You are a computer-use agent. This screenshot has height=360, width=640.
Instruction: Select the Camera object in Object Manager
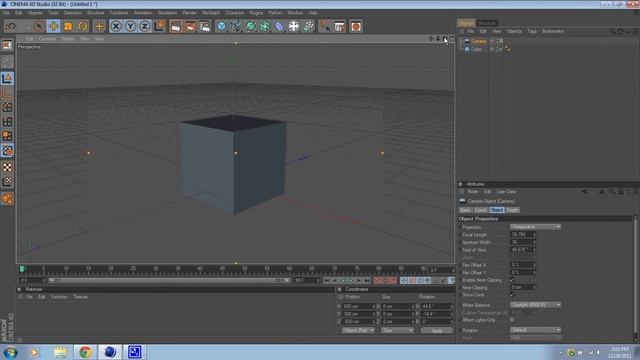click(478, 41)
